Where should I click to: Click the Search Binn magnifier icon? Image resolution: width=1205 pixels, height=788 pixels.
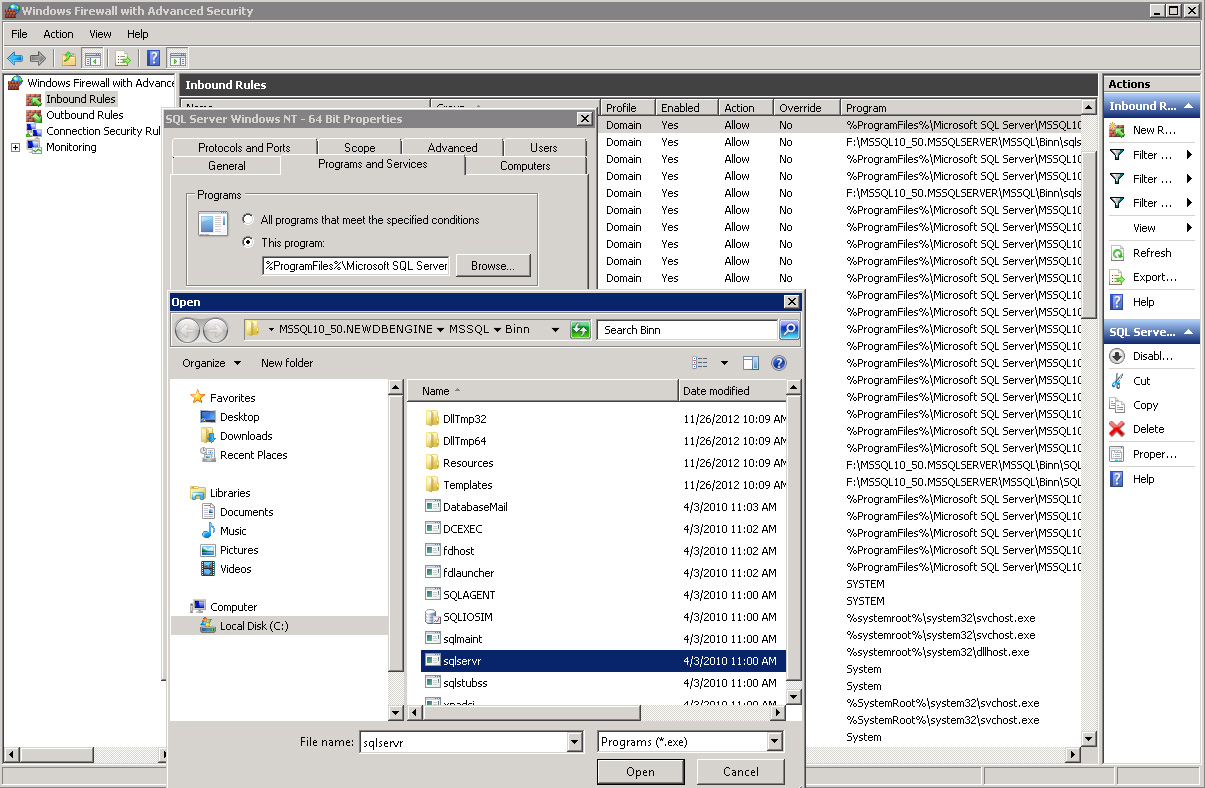click(x=789, y=330)
